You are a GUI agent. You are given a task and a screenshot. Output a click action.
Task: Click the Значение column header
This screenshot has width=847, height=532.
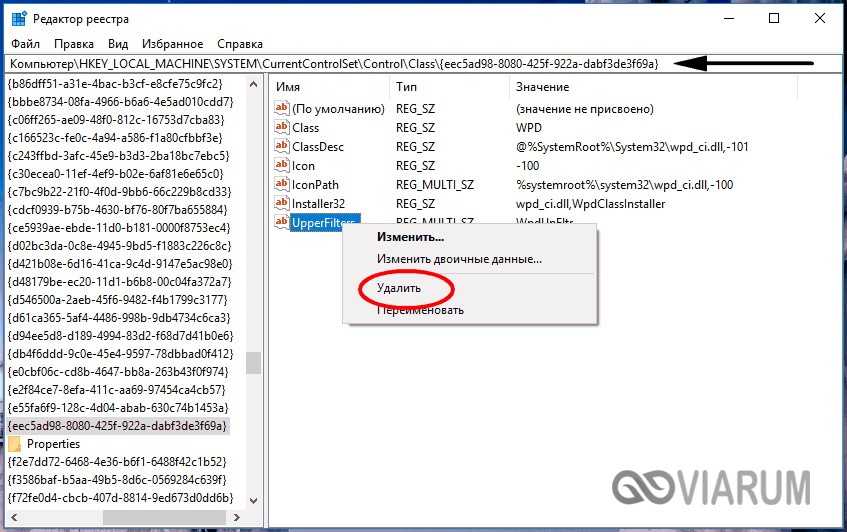(543, 87)
